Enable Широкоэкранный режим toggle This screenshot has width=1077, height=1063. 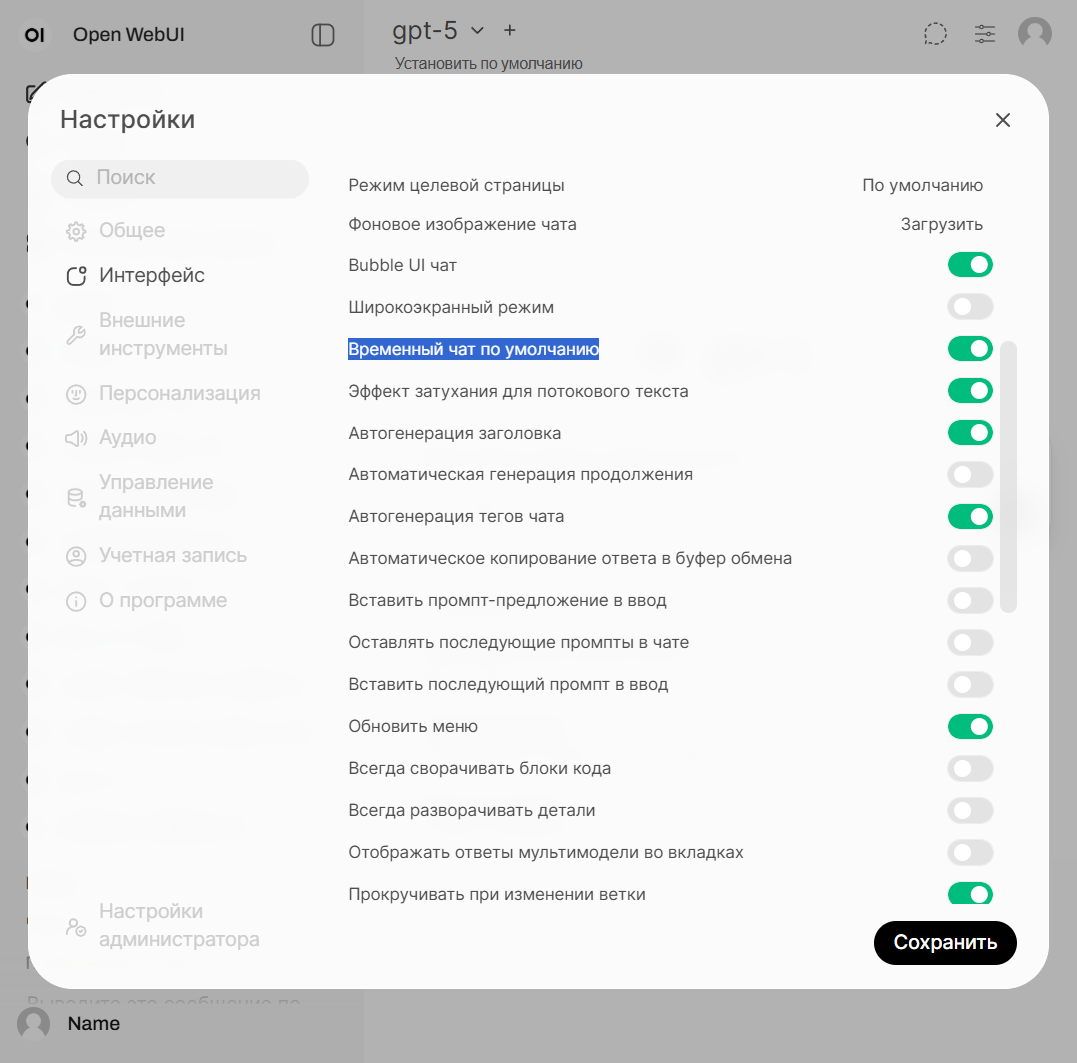point(970,307)
